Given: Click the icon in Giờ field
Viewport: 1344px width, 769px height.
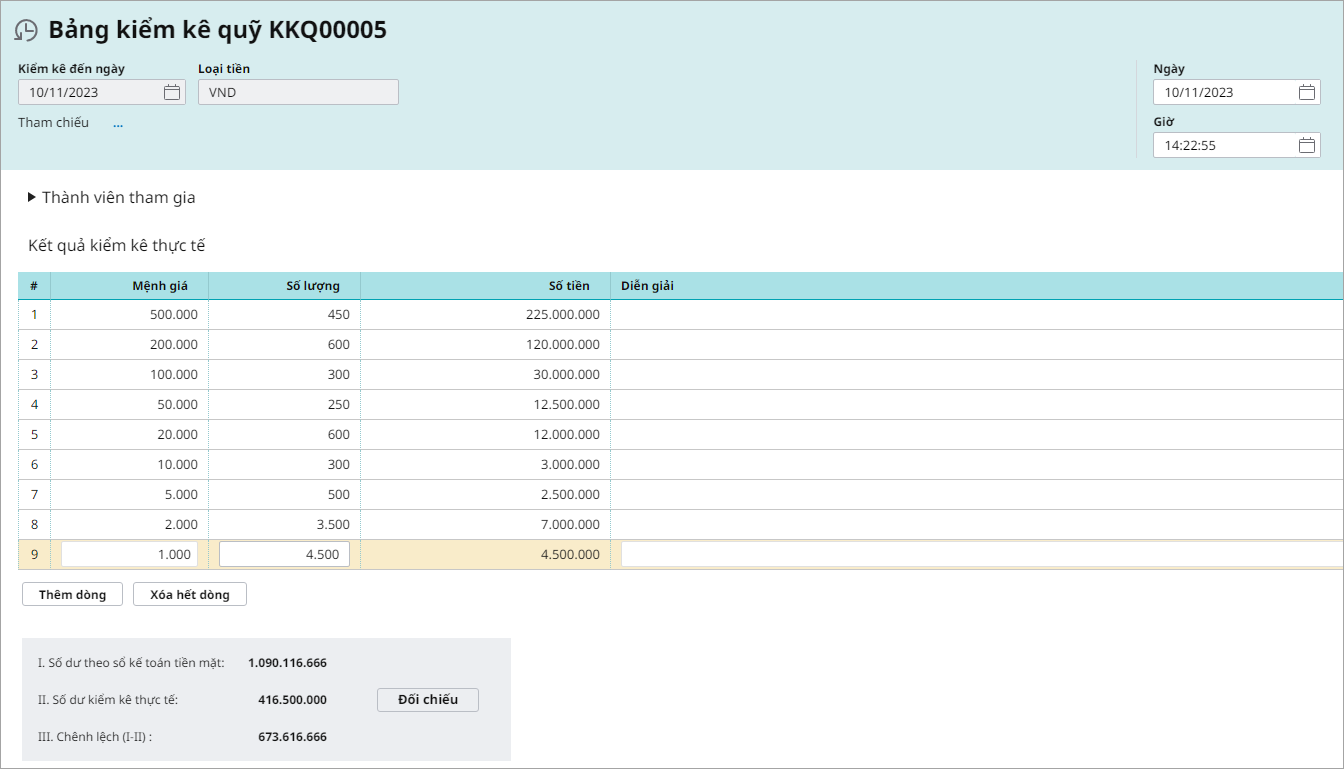Looking at the screenshot, I should click(1307, 145).
